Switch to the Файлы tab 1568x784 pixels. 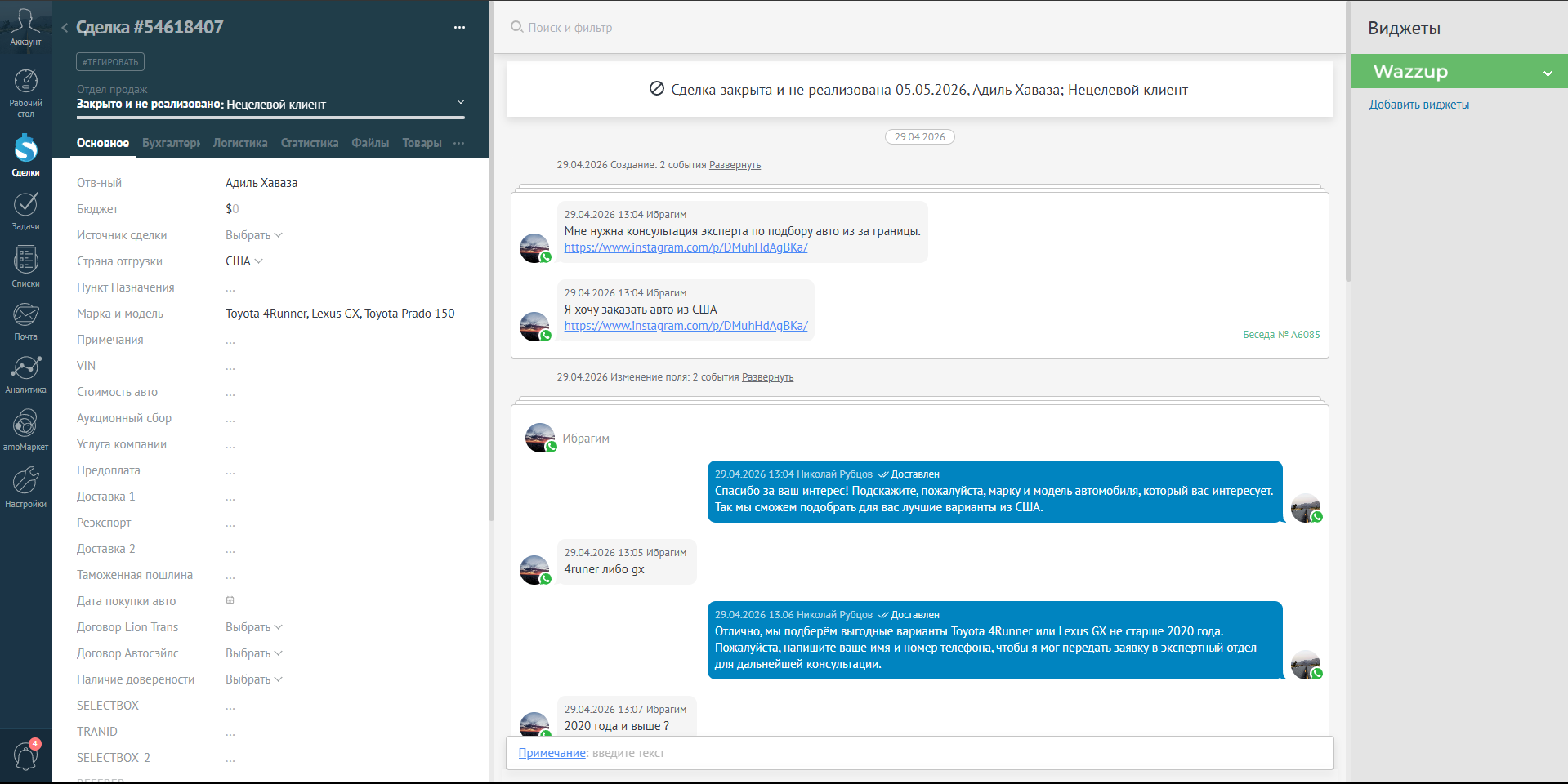coord(370,143)
